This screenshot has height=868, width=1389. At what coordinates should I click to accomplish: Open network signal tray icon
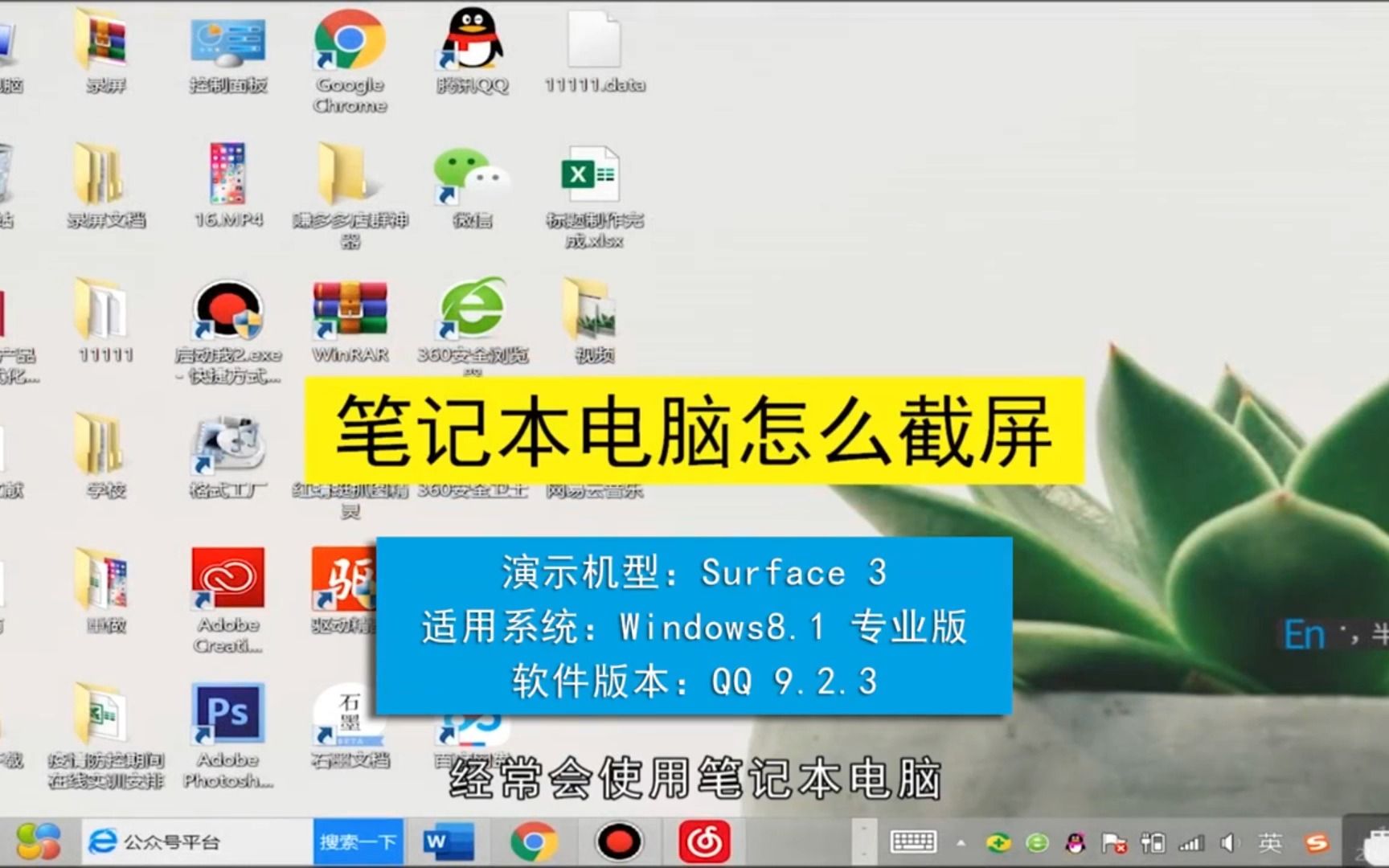1191,842
